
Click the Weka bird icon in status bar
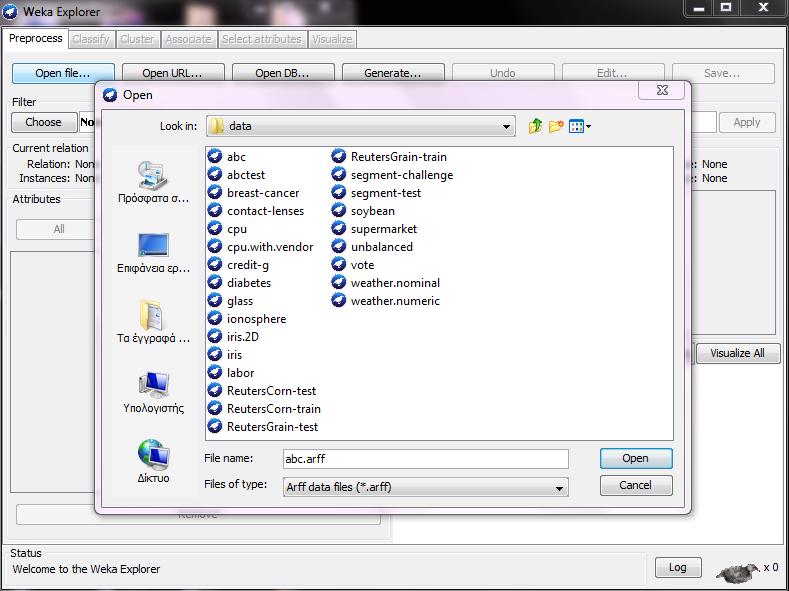[738, 571]
